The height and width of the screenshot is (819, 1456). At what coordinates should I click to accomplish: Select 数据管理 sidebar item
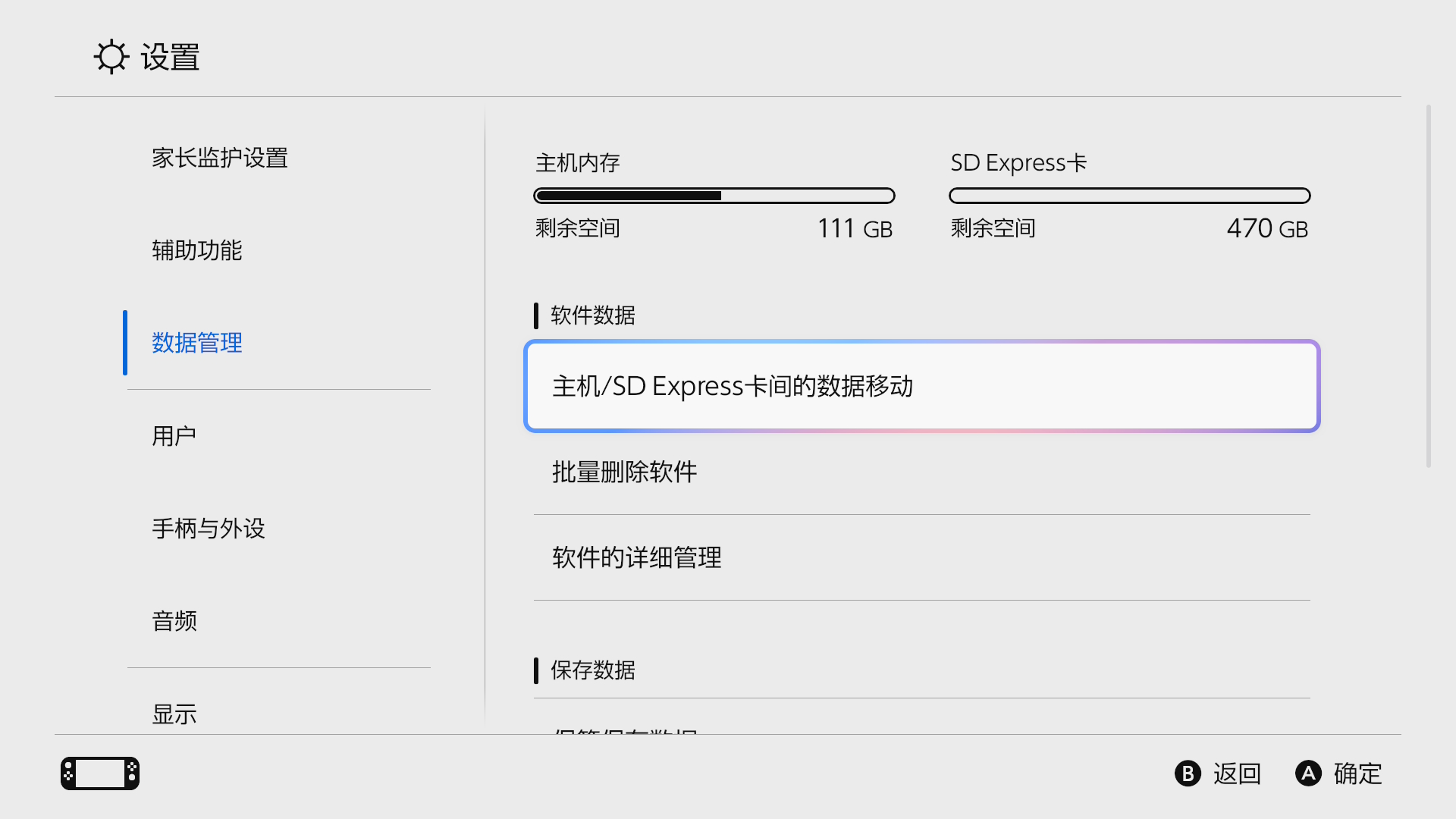coord(197,343)
